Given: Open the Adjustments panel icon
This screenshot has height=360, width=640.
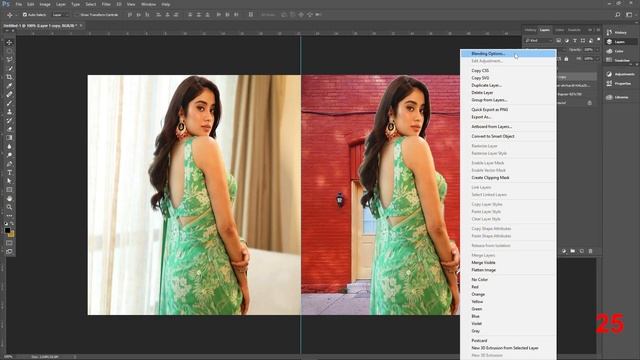Looking at the screenshot, I should (x=609, y=74).
